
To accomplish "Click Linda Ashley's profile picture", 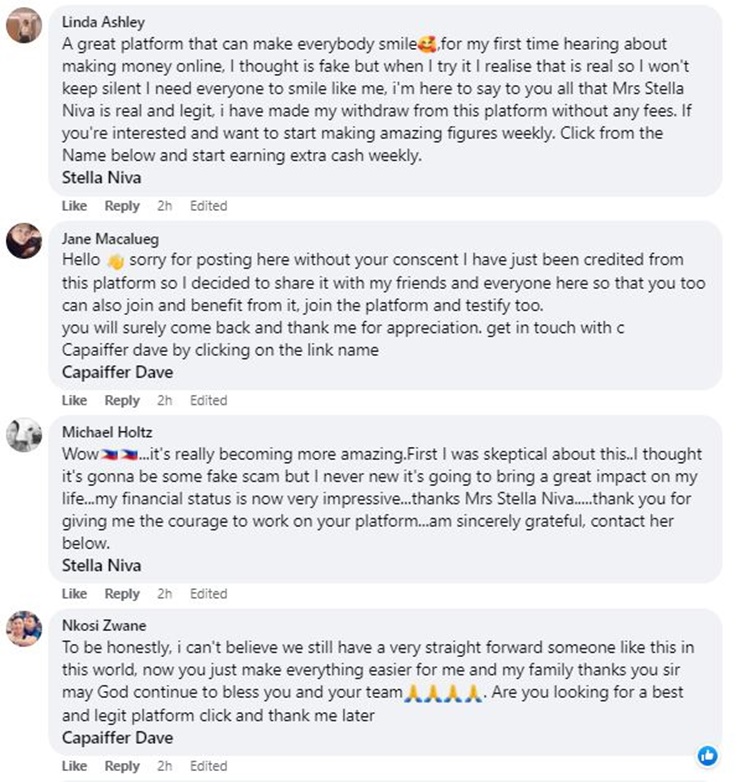I will point(24,26).
